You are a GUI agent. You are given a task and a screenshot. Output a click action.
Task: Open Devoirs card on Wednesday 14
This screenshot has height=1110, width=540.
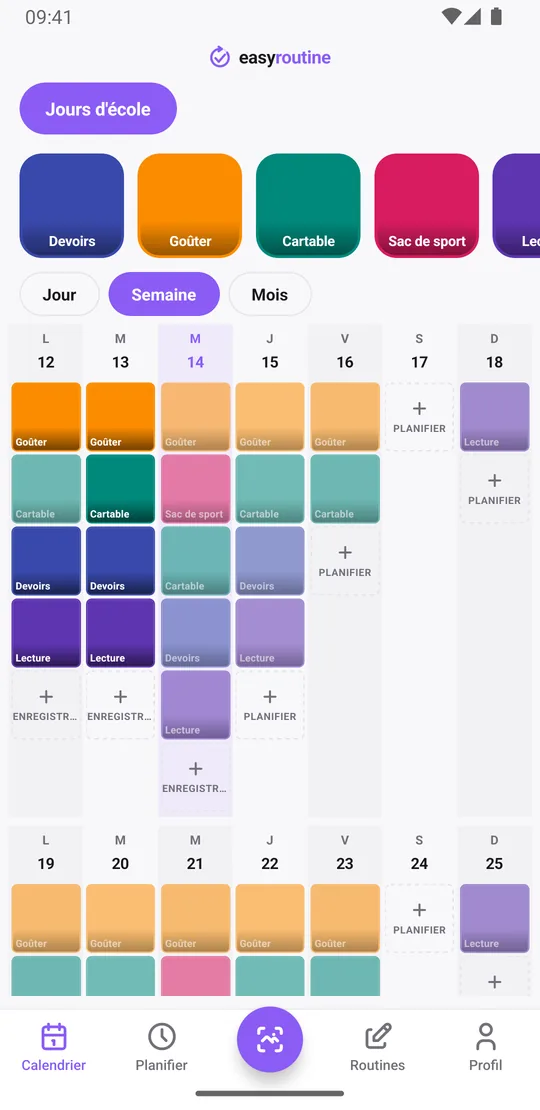coord(195,633)
